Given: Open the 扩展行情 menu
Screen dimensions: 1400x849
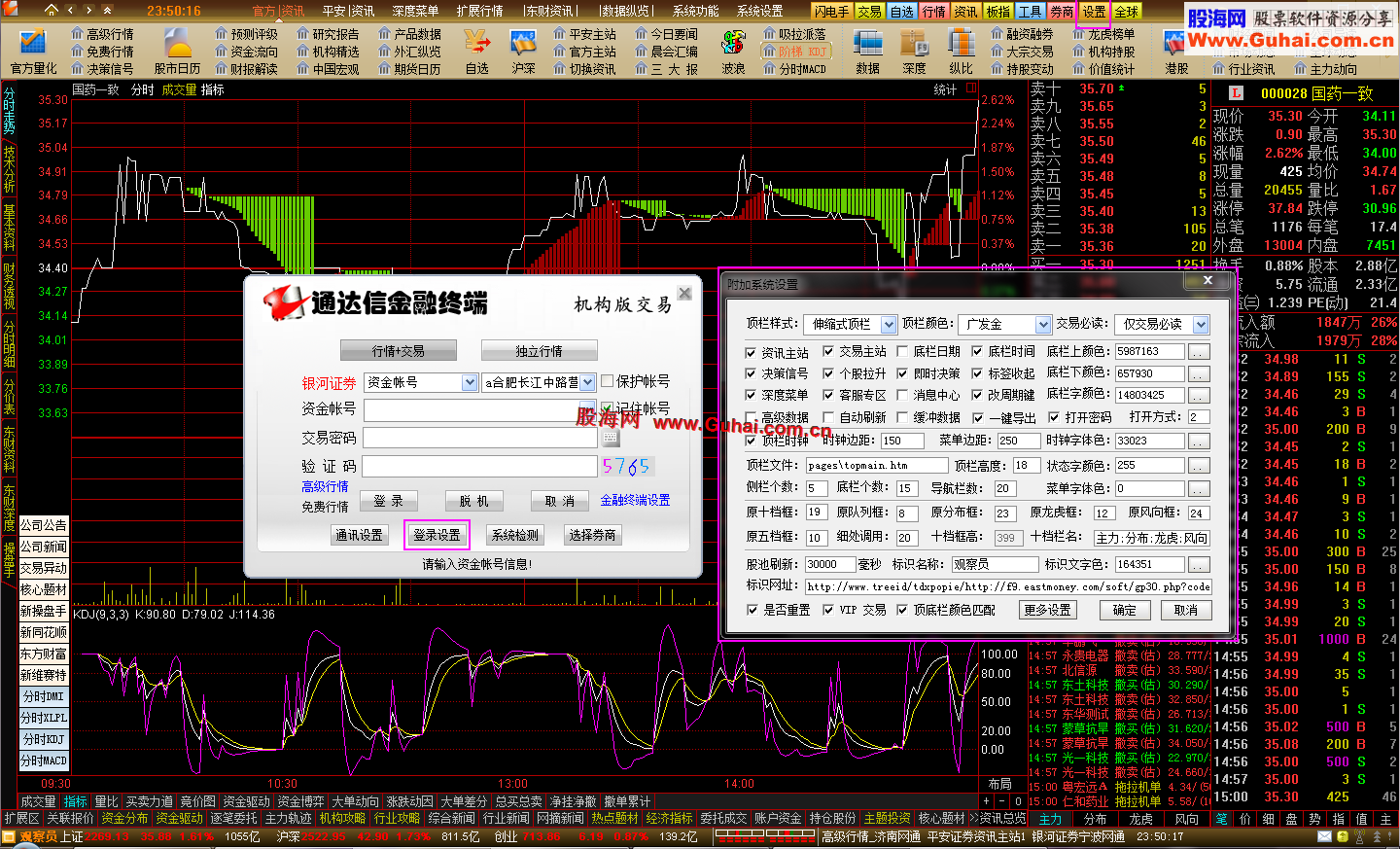Looking at the screenshot, I should [x=479, y=11].
